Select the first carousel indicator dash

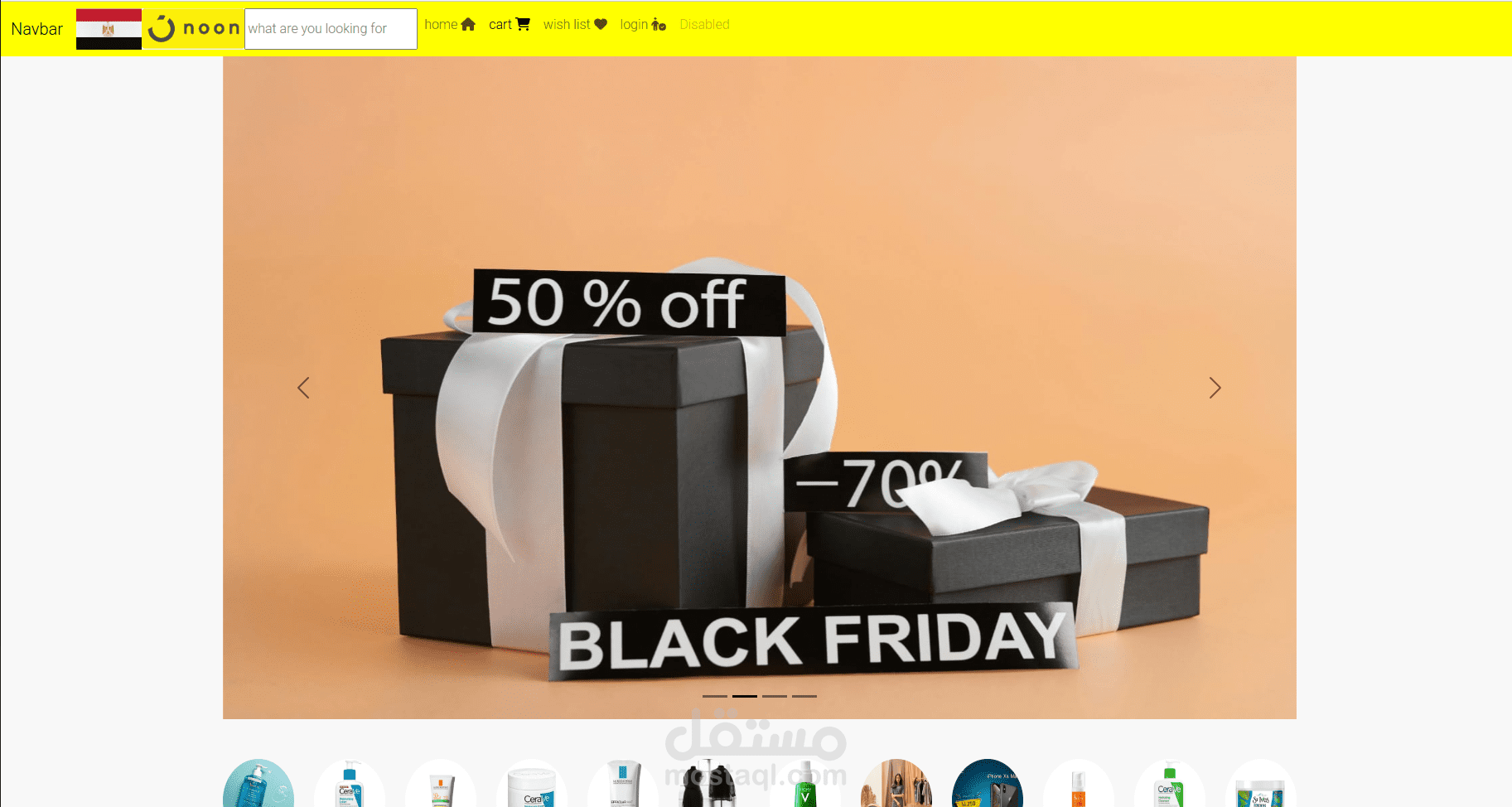715,696
